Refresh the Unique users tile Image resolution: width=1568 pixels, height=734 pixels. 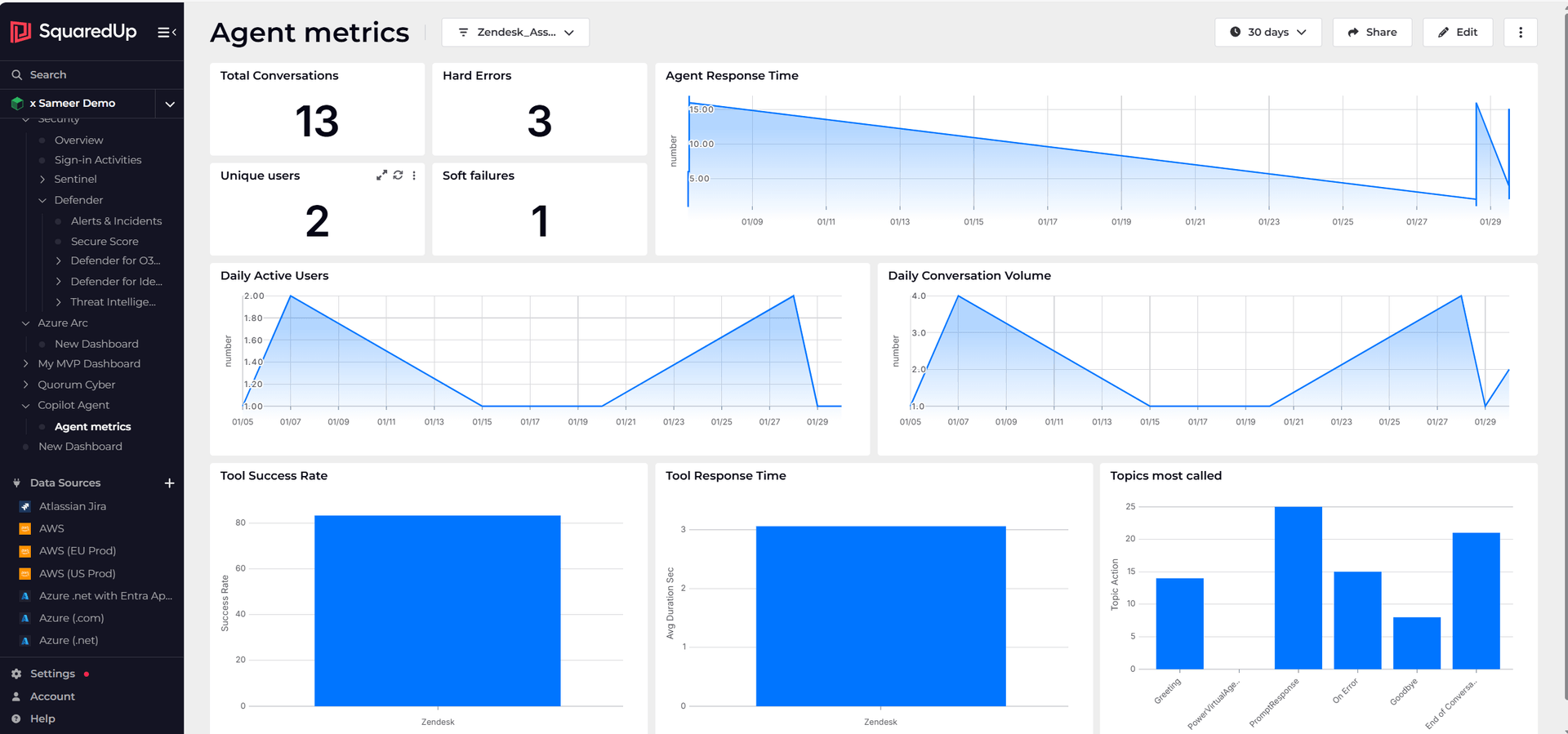pyautogui.click(x=398, y=176)
